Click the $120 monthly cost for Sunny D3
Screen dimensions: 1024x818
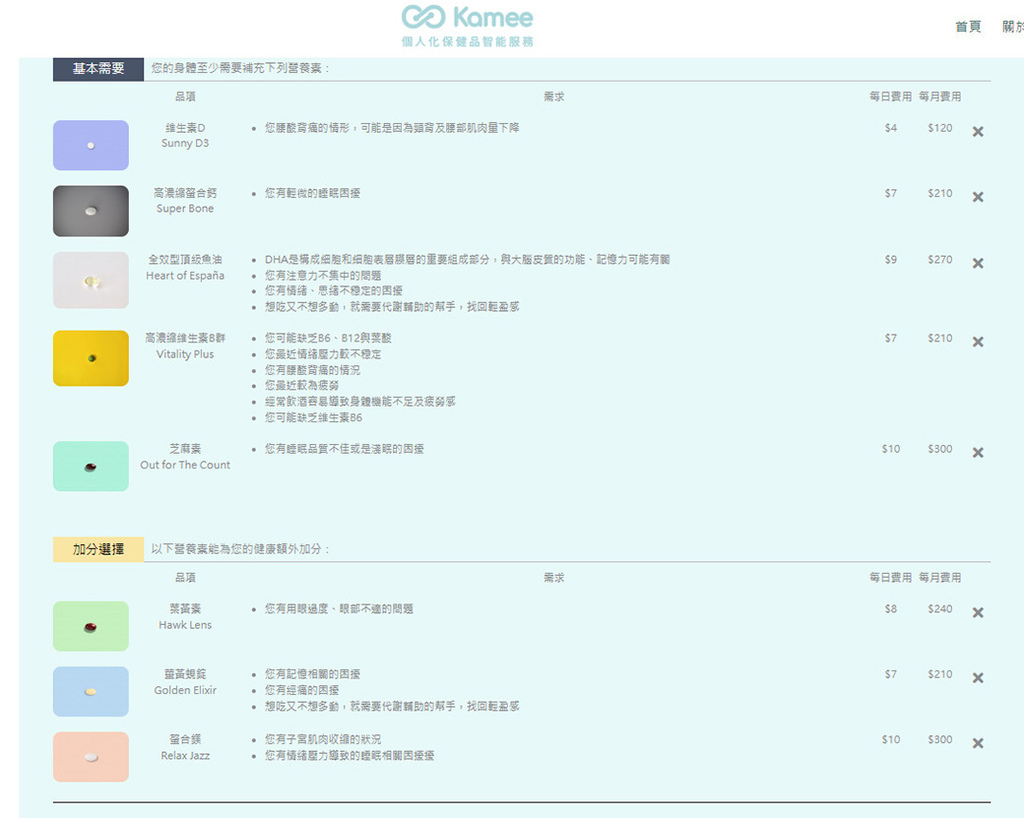940,128
